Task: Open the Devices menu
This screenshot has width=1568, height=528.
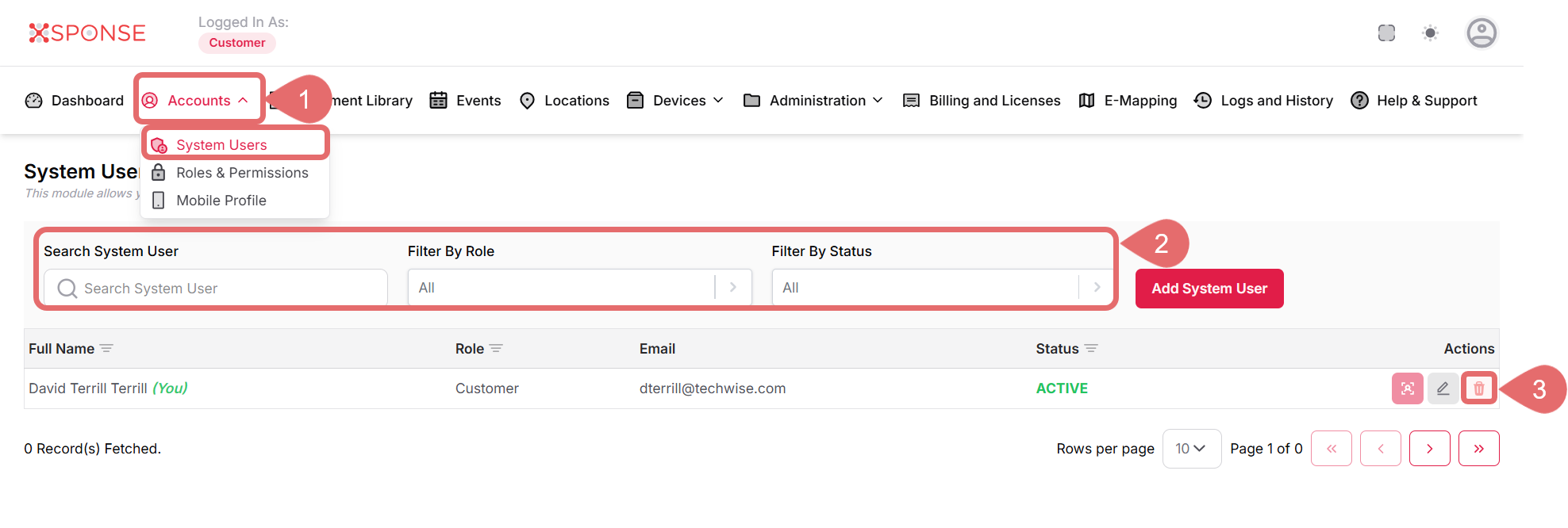Action: tap(676, 101)
